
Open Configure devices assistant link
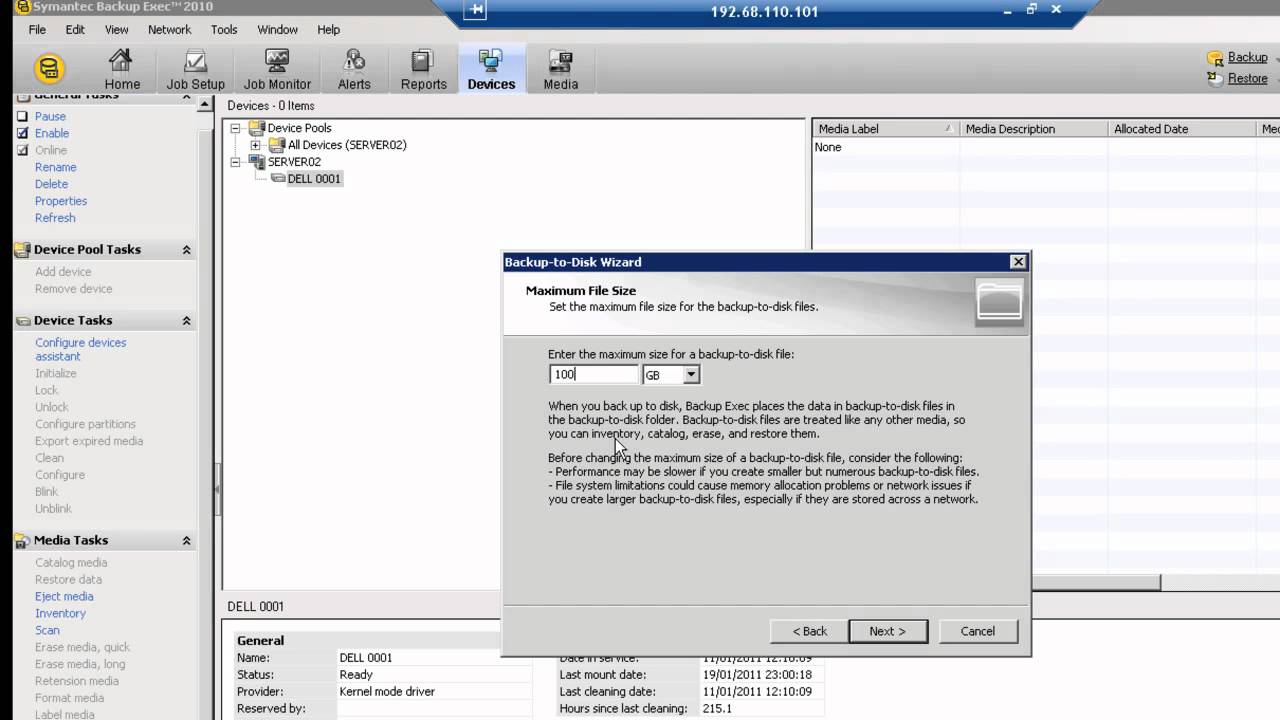point(81,349)
